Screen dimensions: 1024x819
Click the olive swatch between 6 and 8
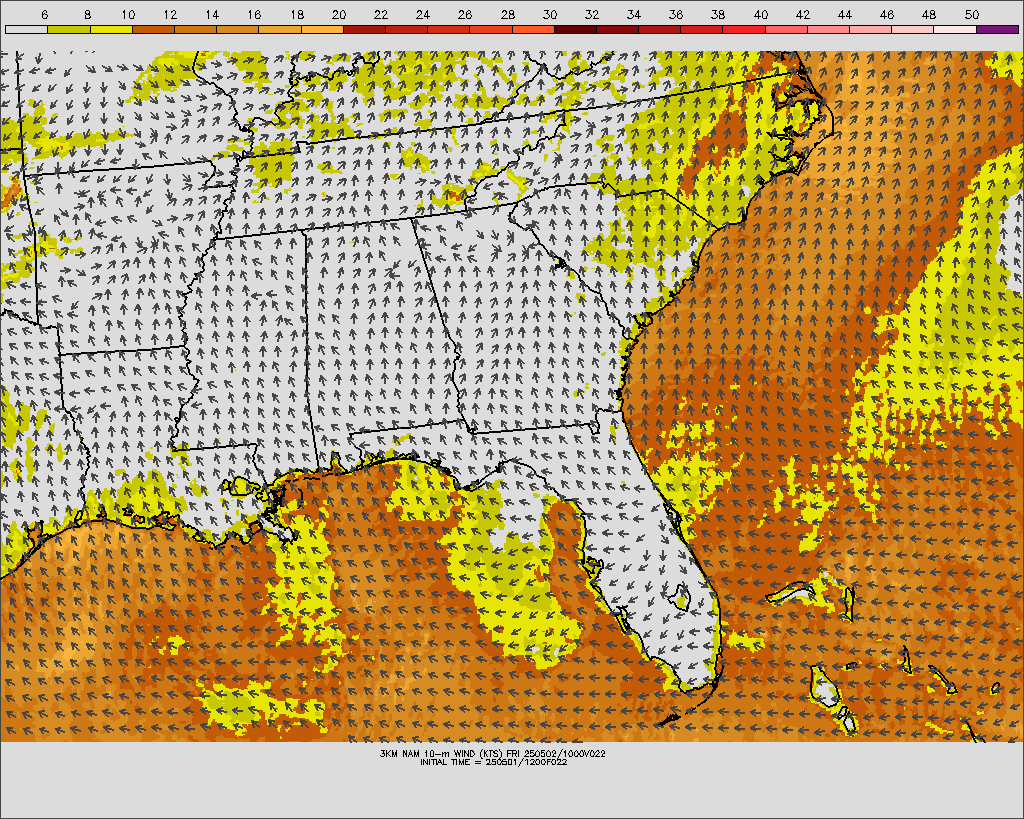coord(69,29)
